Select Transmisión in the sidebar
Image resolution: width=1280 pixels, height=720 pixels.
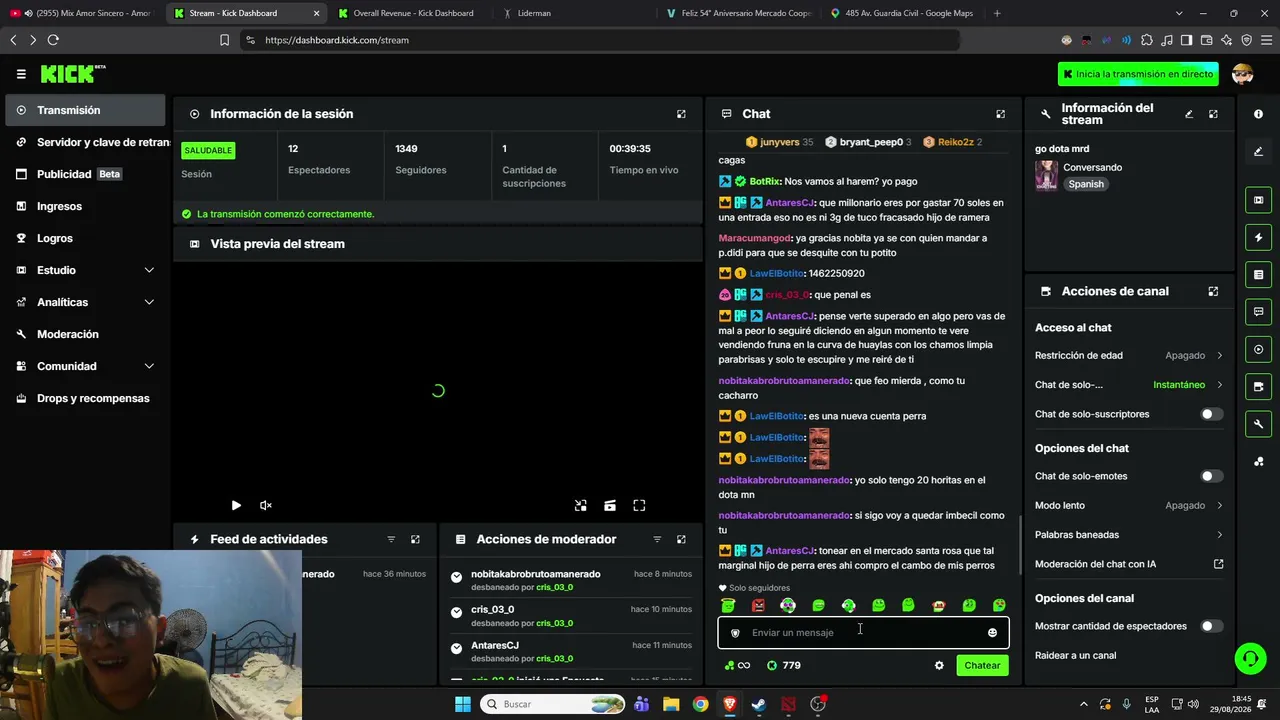85,110
